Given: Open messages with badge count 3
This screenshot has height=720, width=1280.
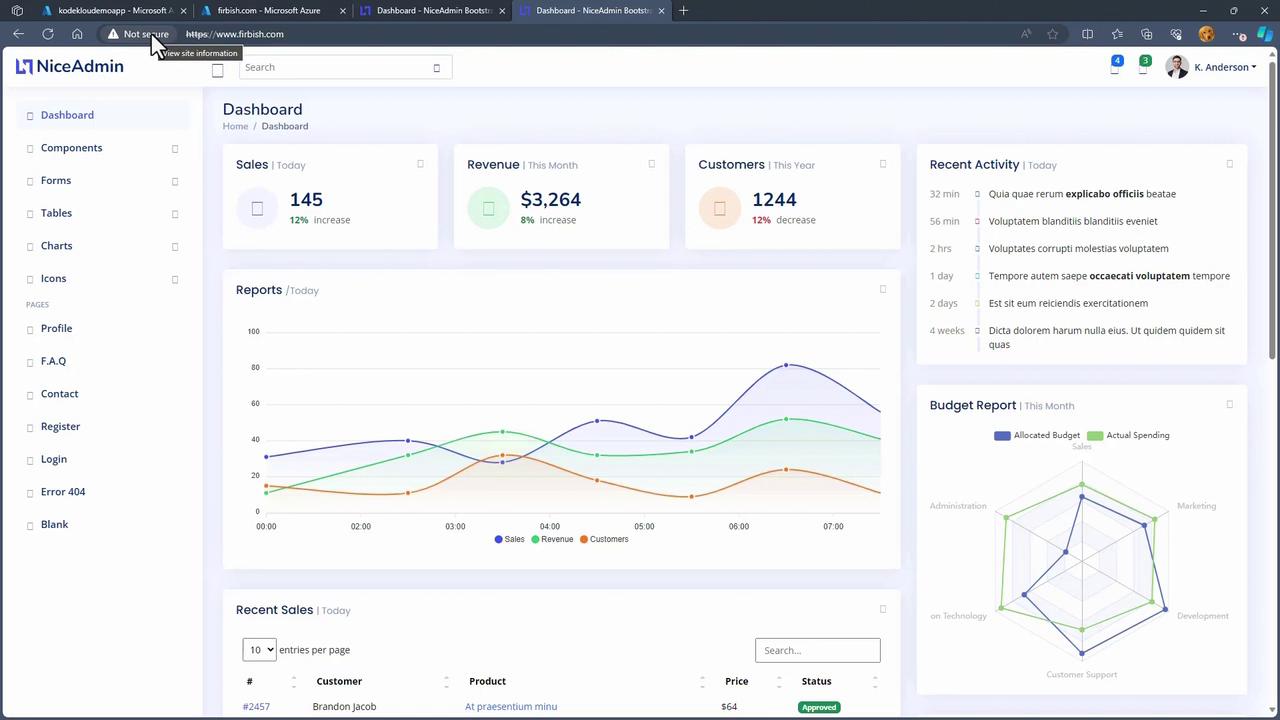Looking at the screenshot, I should pyautogui.click(x=1143, y=68).
